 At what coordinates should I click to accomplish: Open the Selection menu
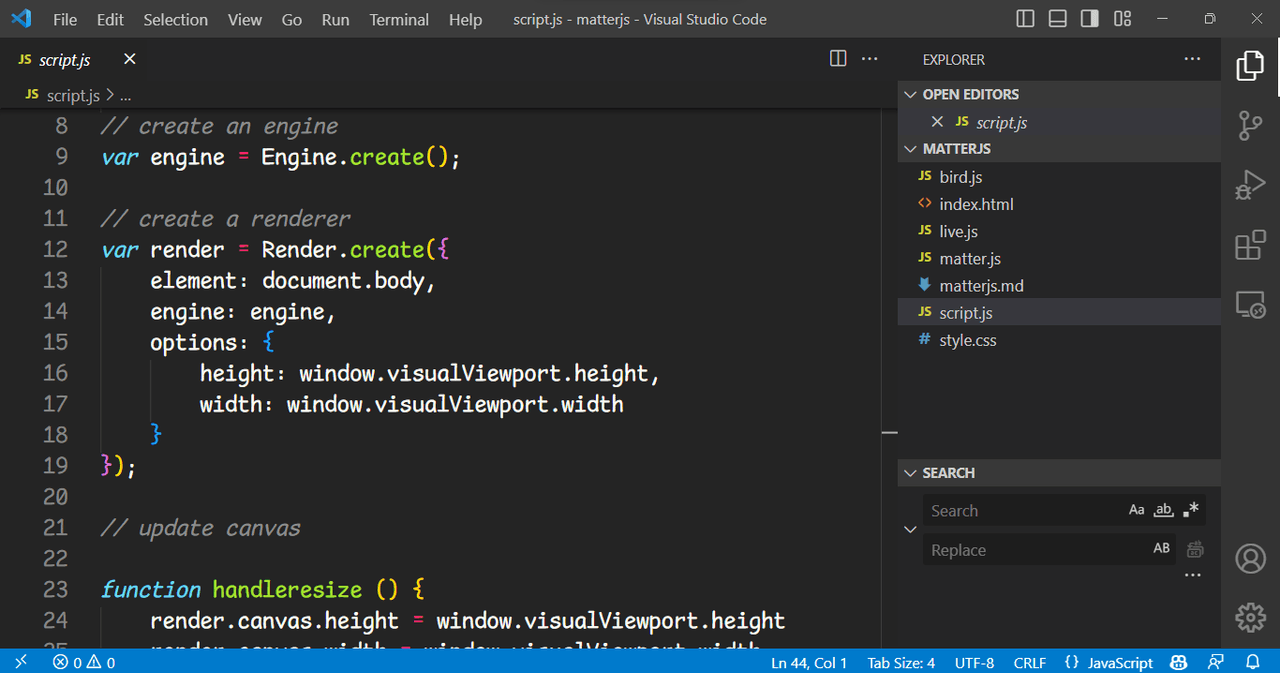coord(175,20)
